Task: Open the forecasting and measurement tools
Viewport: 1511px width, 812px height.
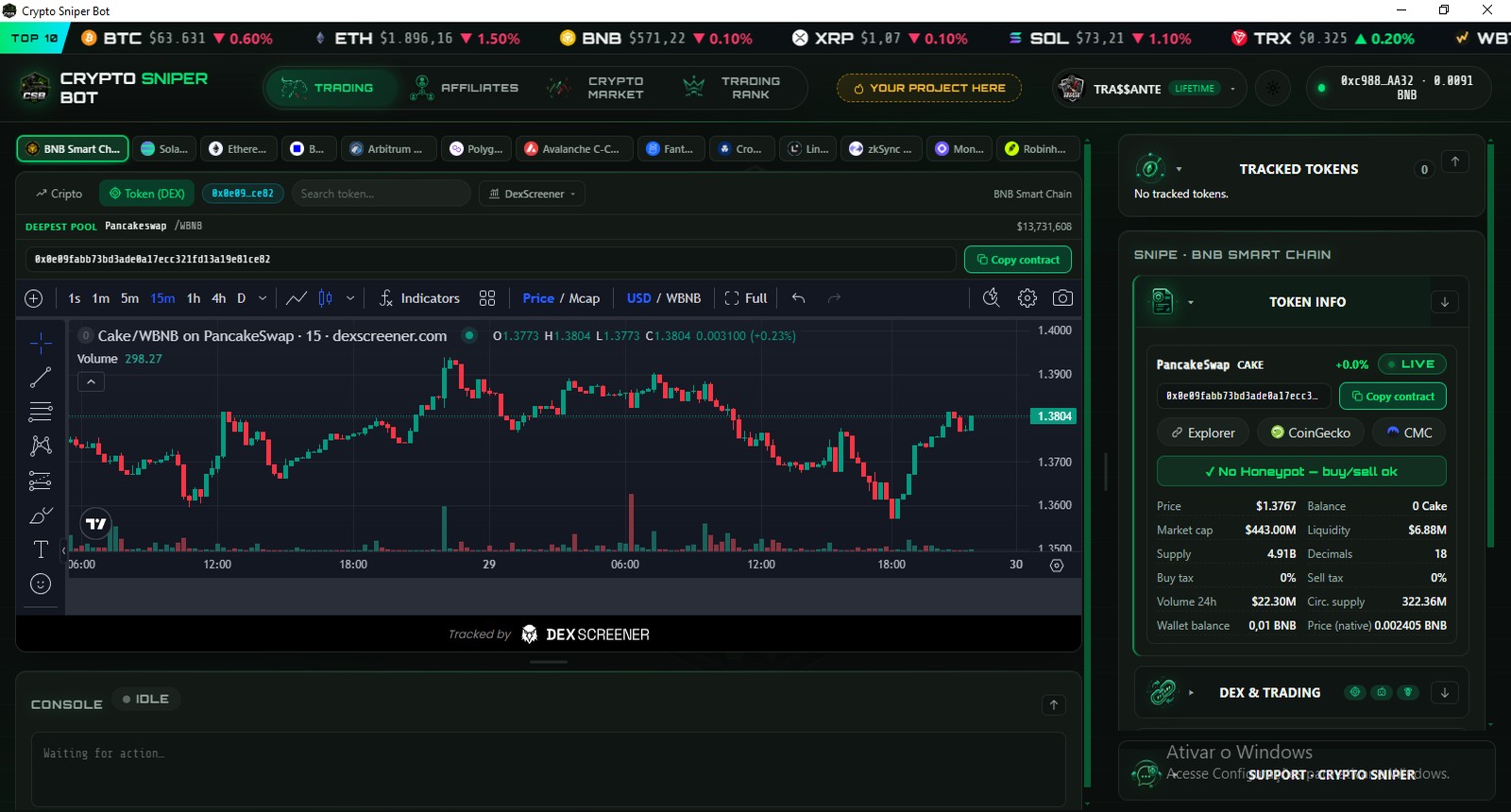Action: 41,481
